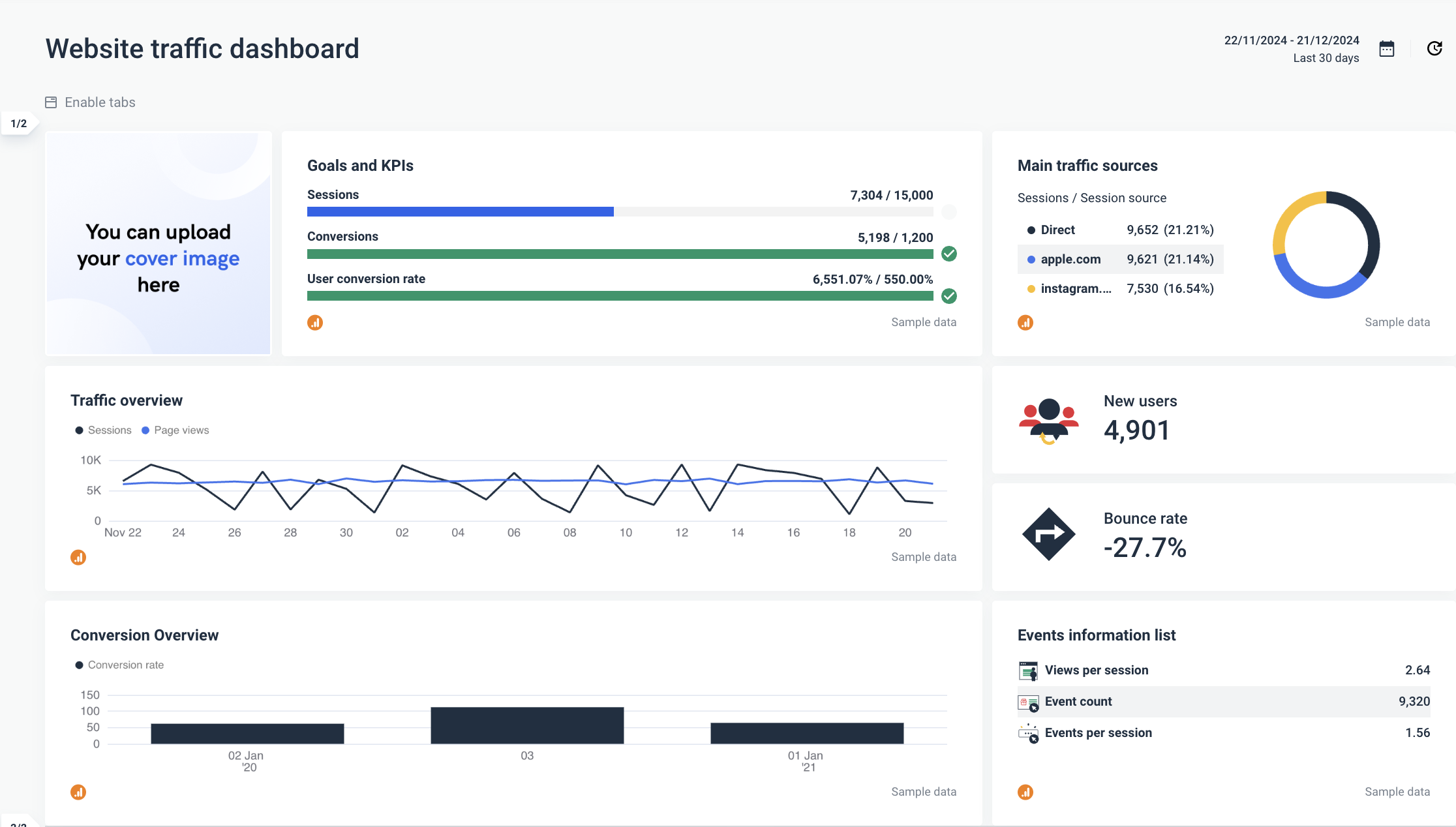
Task: Click the Event count 9,320 value
Action: pos(1414,702)
